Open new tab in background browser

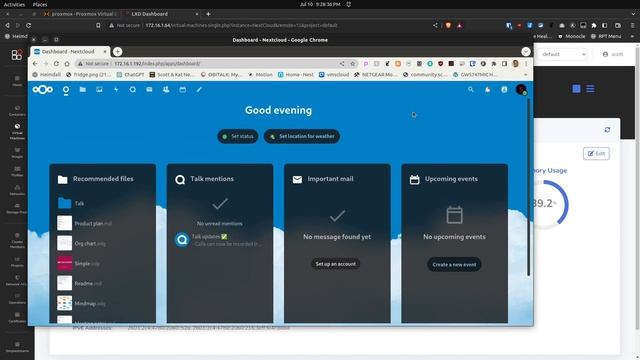pos(208,14)
